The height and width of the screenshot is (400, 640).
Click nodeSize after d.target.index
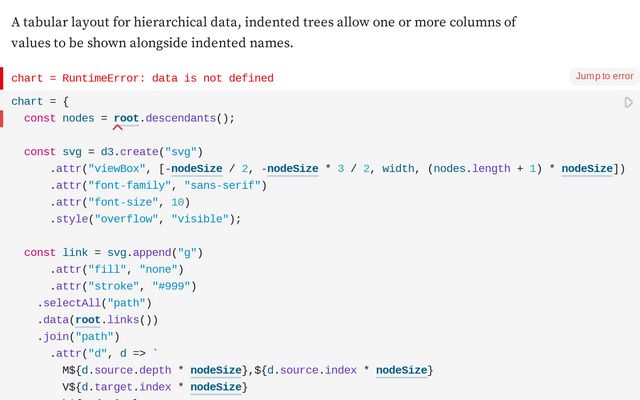216,387
